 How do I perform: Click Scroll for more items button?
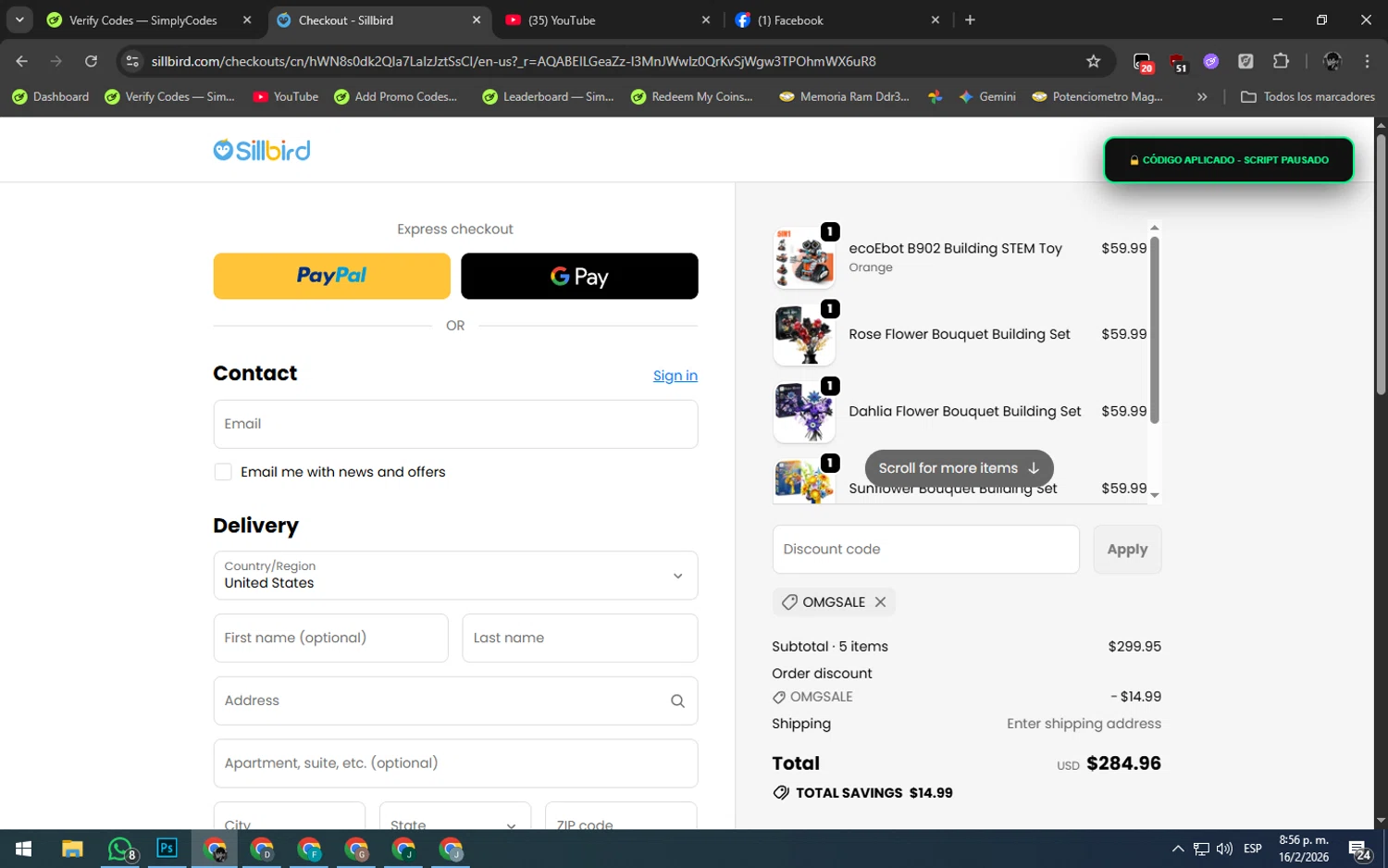959,468
